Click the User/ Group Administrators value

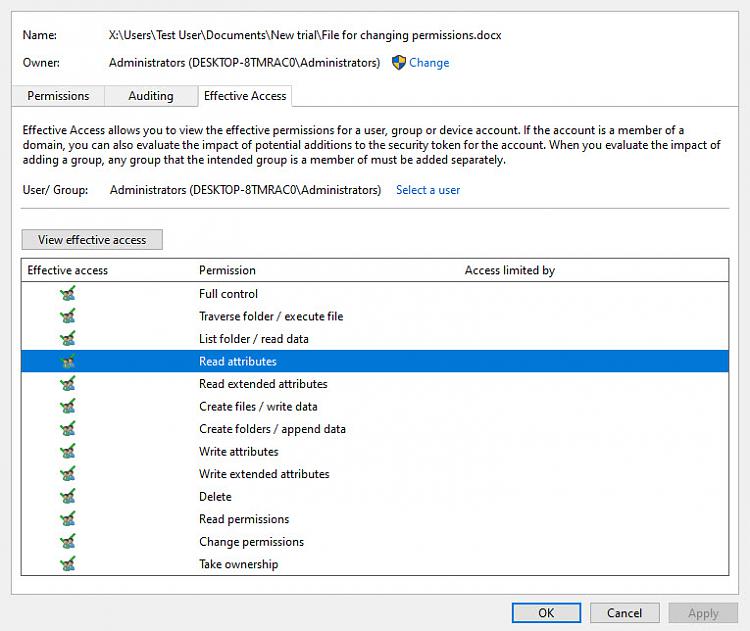[245, 190]
